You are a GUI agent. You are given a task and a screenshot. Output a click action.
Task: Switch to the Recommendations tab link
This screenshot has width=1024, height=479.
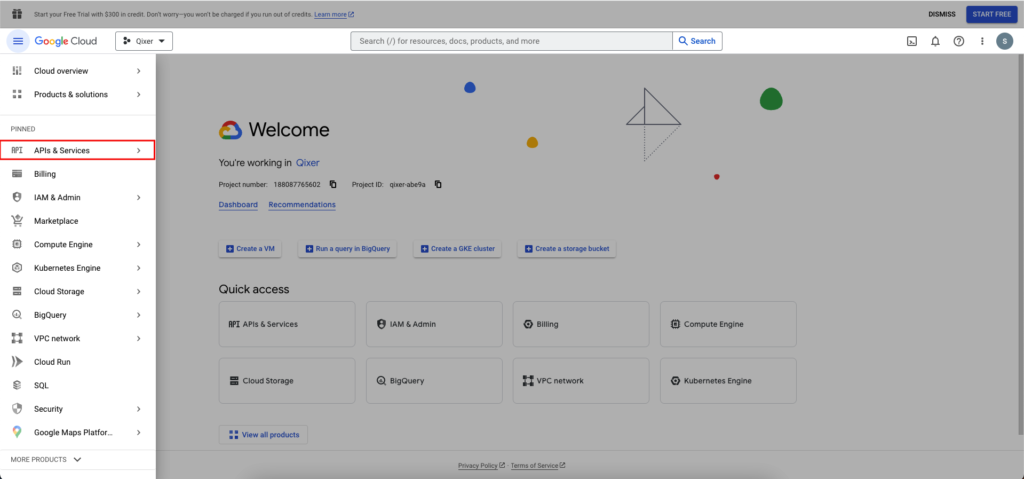tap(302, 205)
